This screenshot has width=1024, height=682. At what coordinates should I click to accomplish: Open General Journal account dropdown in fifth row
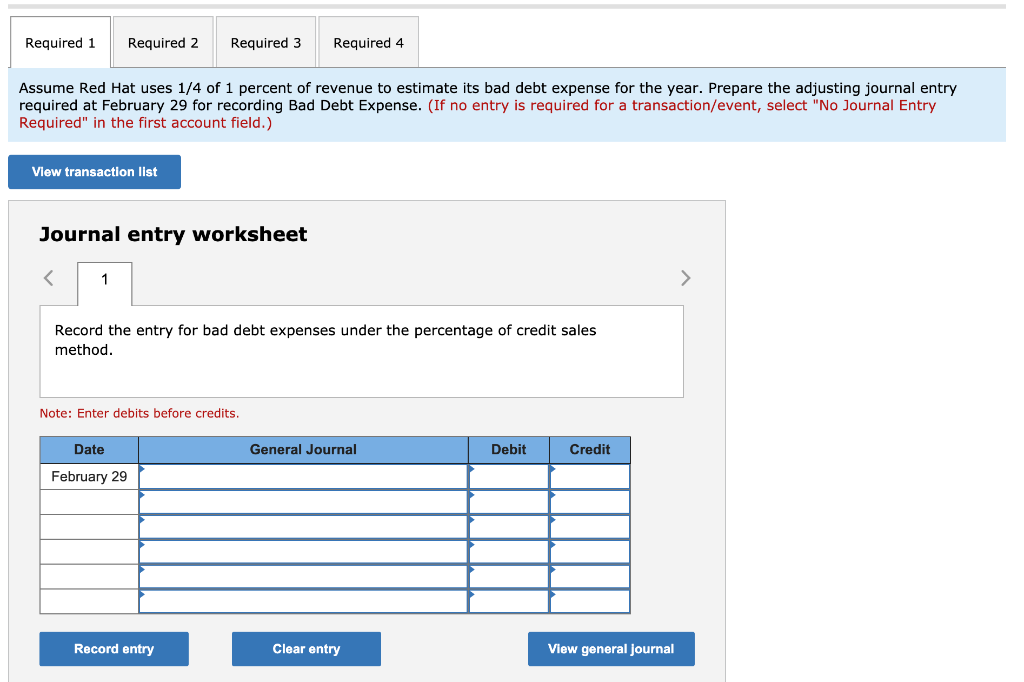[x=303, y=576]
